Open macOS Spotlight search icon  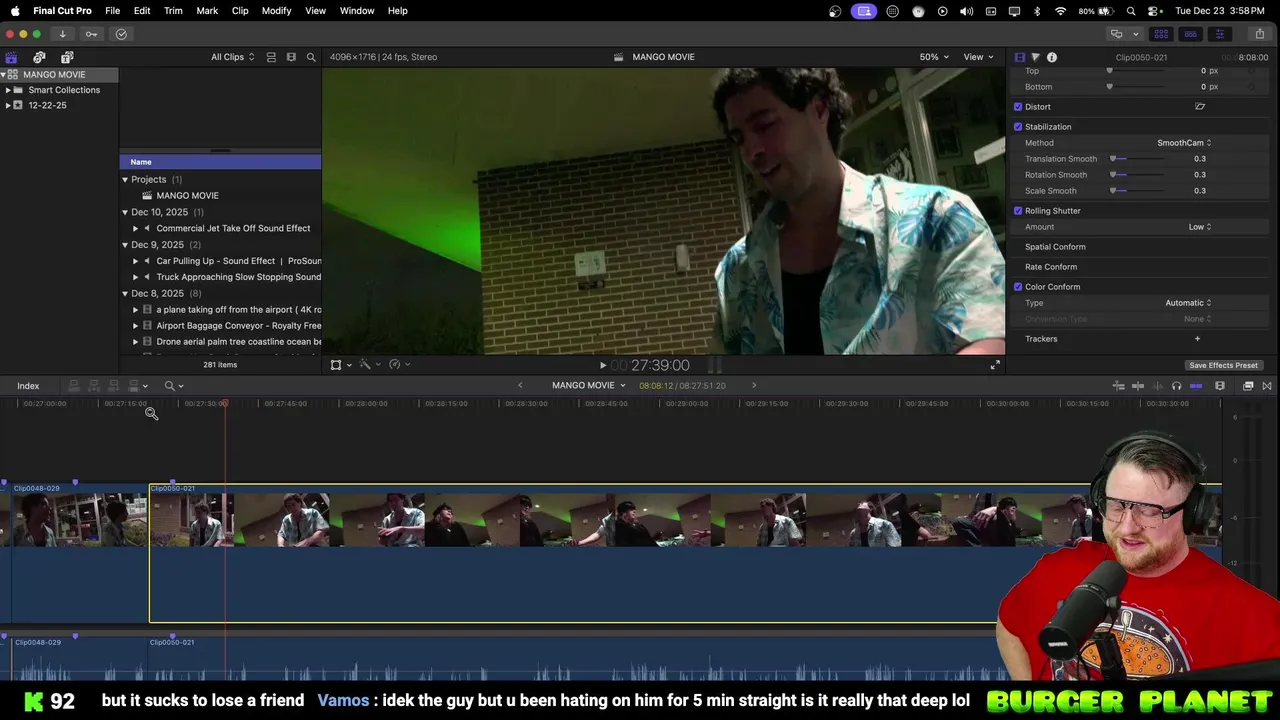pos(1131,11)
